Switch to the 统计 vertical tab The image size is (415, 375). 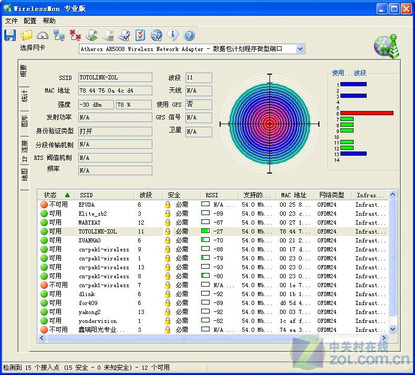click(x=25, y=96)
